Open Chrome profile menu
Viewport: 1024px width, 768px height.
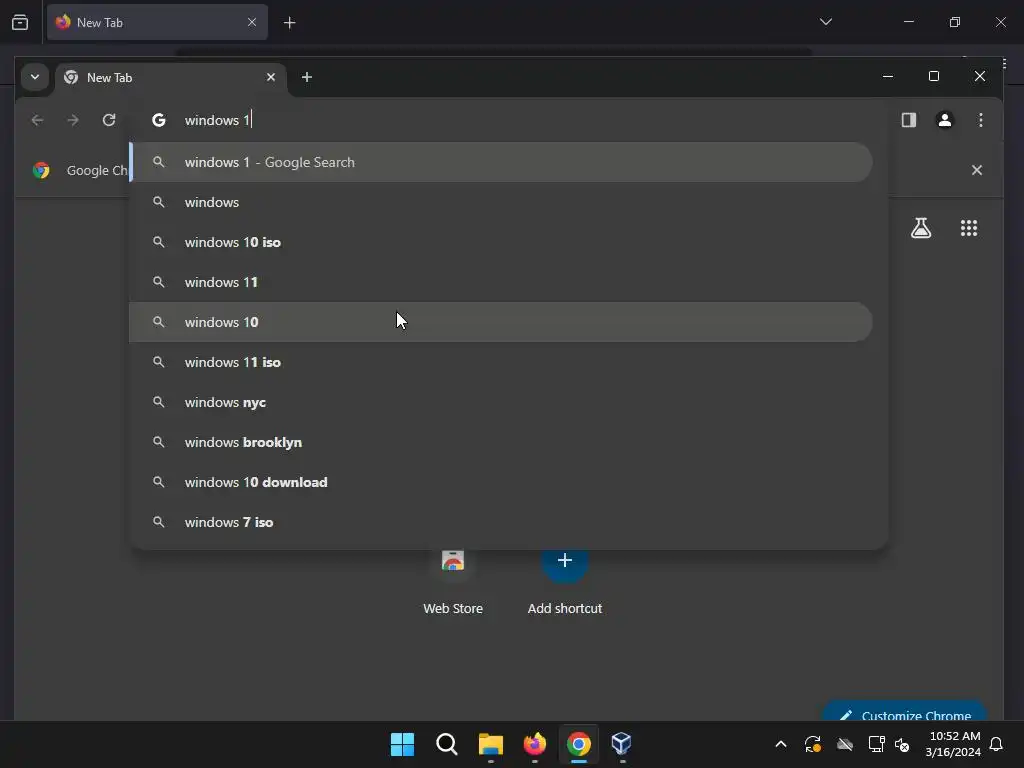click(944, 120)
